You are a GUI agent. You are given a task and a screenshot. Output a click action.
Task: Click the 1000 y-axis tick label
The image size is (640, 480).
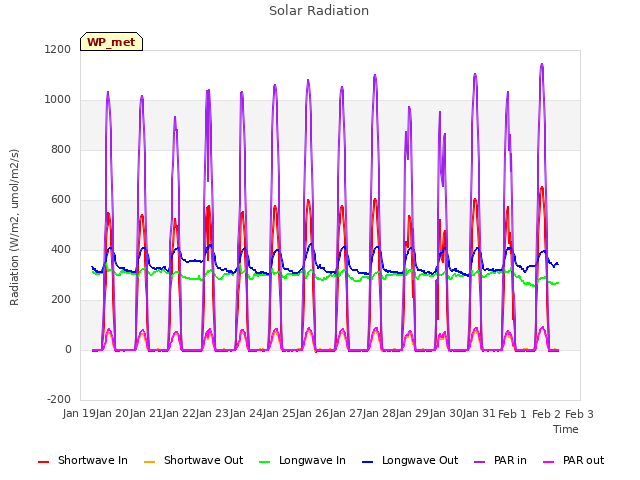[x=58, y=100]
